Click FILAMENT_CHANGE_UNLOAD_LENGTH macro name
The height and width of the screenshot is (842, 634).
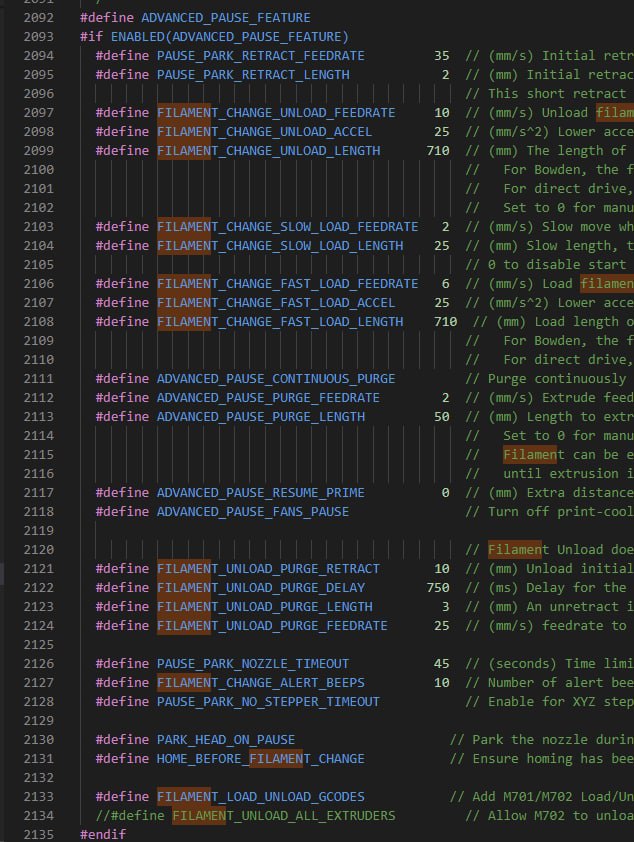(268, 151)
